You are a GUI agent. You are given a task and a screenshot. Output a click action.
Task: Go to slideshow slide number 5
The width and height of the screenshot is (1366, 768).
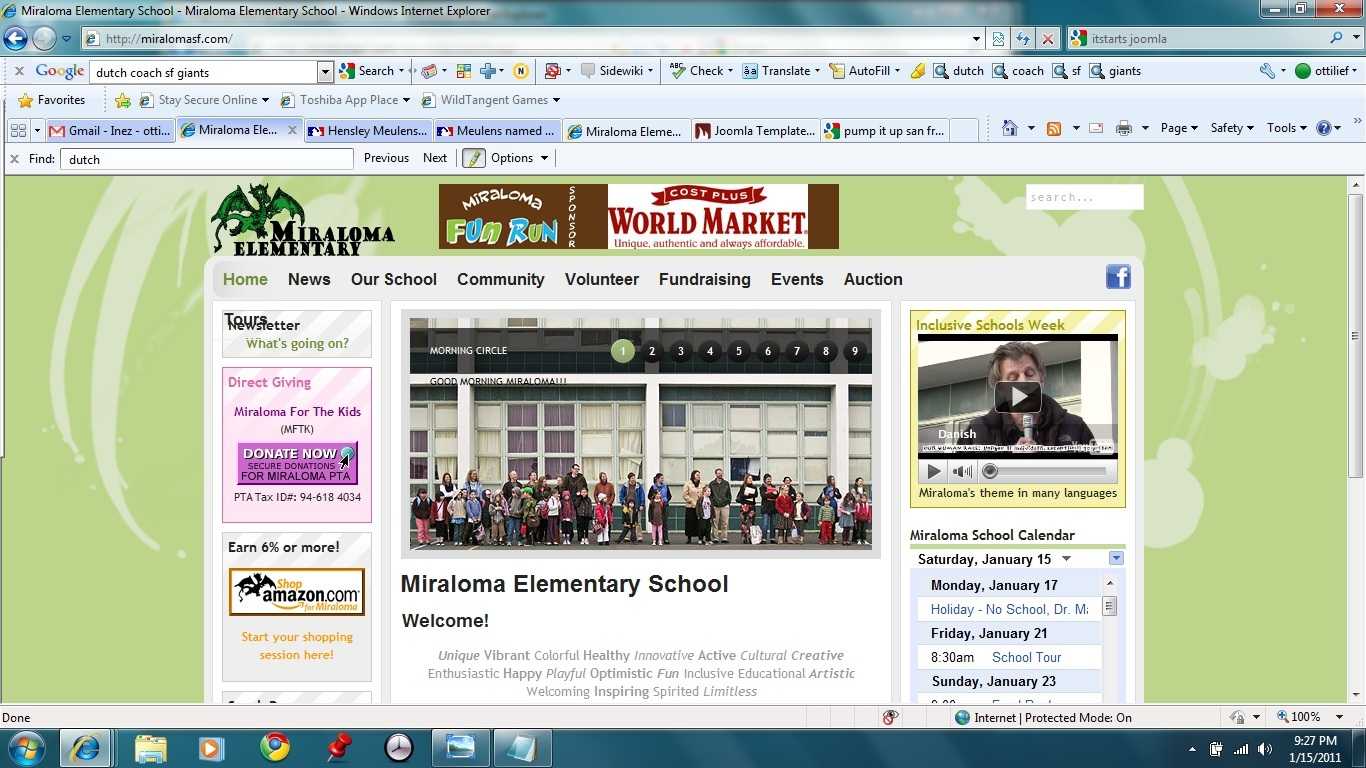pos(739,351)
